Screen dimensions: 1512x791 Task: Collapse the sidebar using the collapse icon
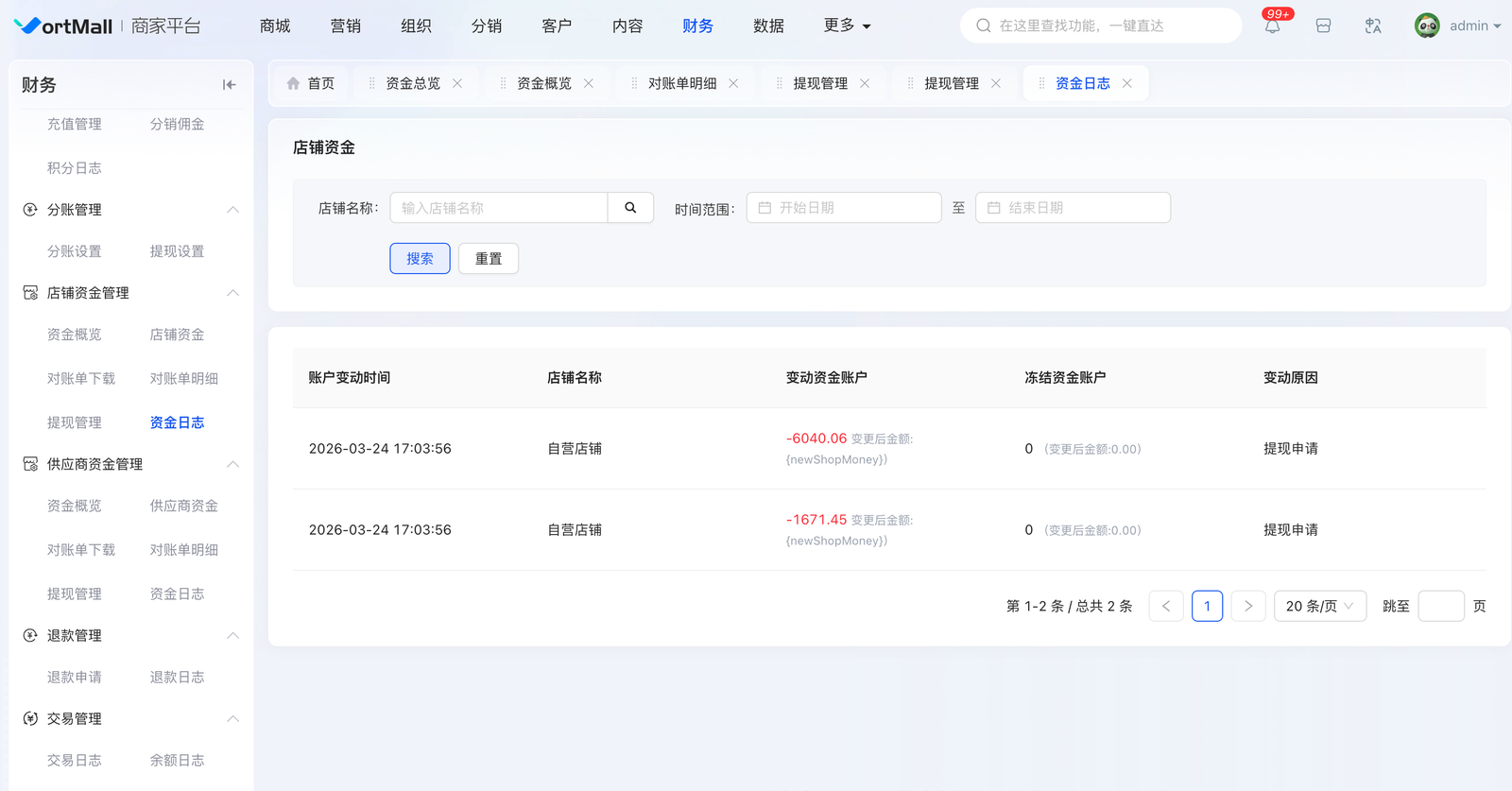click(229, 85)
